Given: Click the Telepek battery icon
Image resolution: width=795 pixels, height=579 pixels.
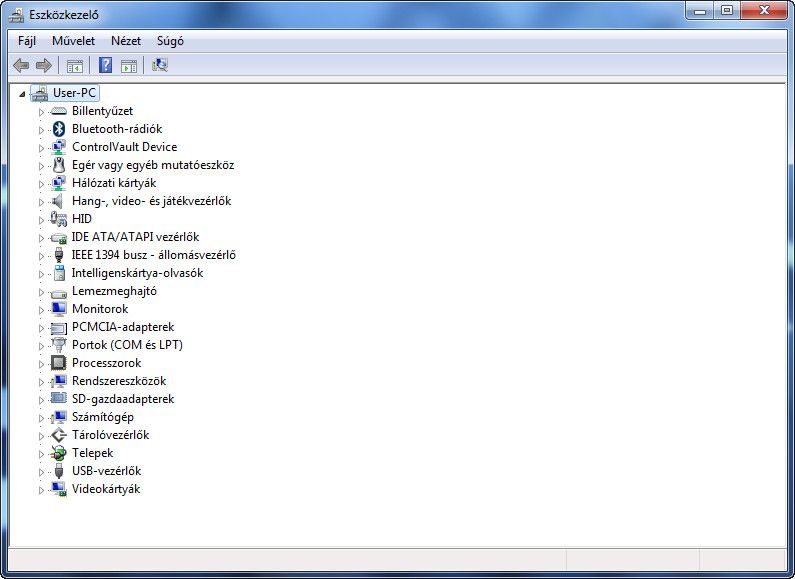Looking at the screenshot, I should tap(59, 453).
